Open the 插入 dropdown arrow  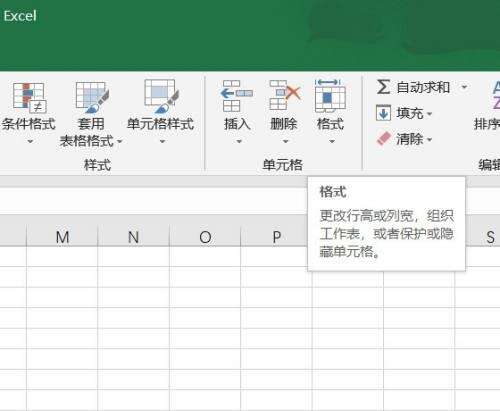(239, 142)
